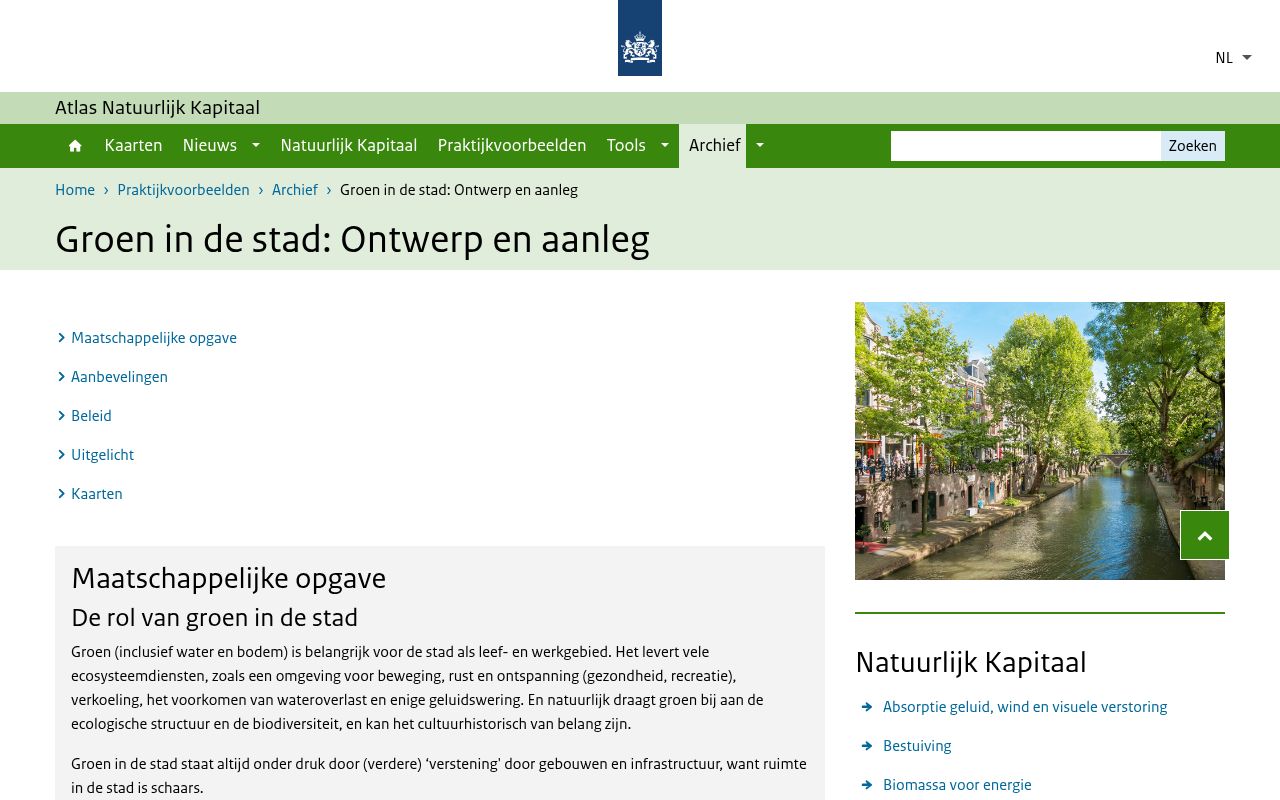Screen dimensions: 1280x800
Task: Click the chevron before Aanbevelingen
Action: click(x=61, y=377)
